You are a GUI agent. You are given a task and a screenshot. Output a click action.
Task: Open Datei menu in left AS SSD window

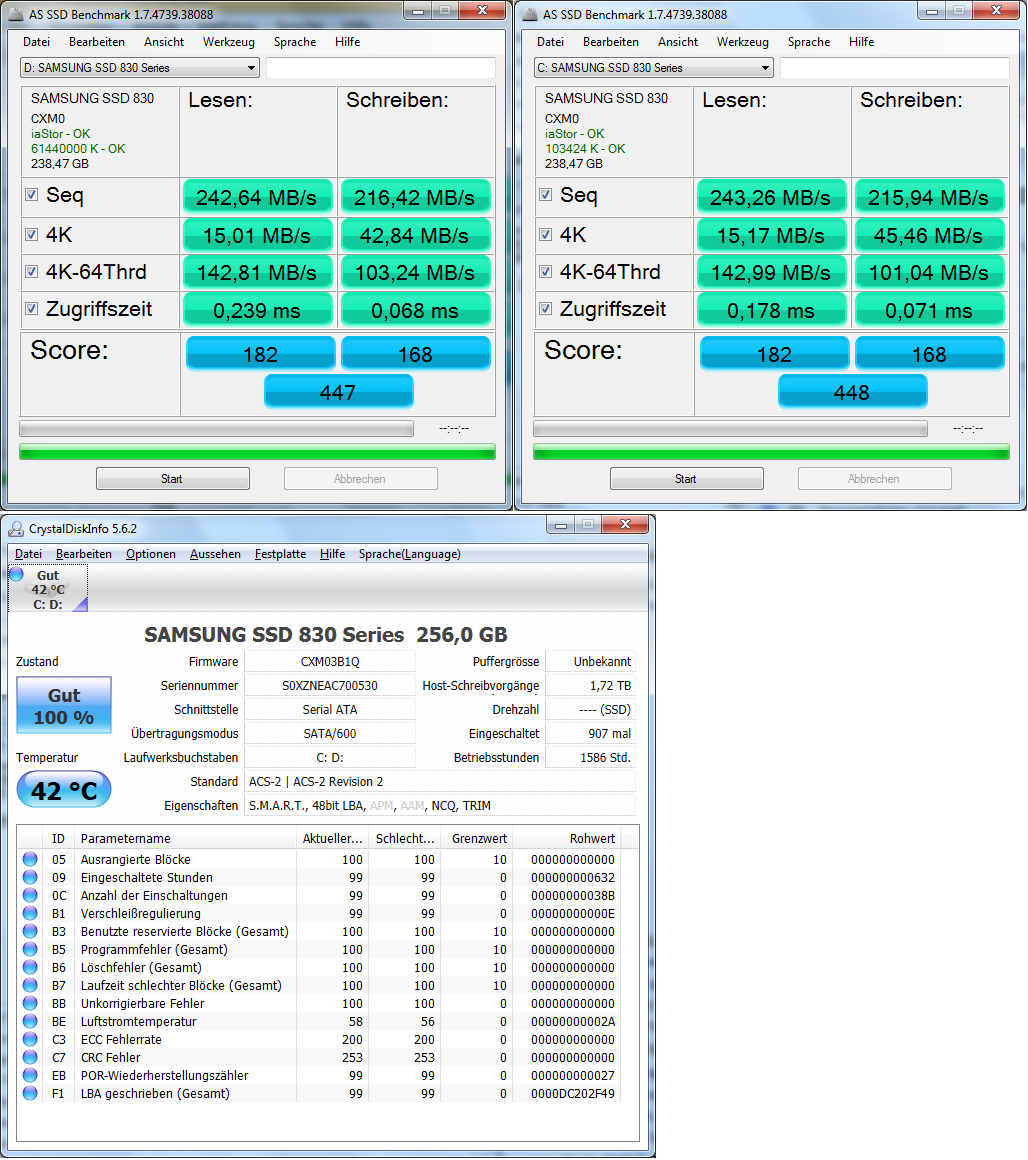click(x=36, y=42)
